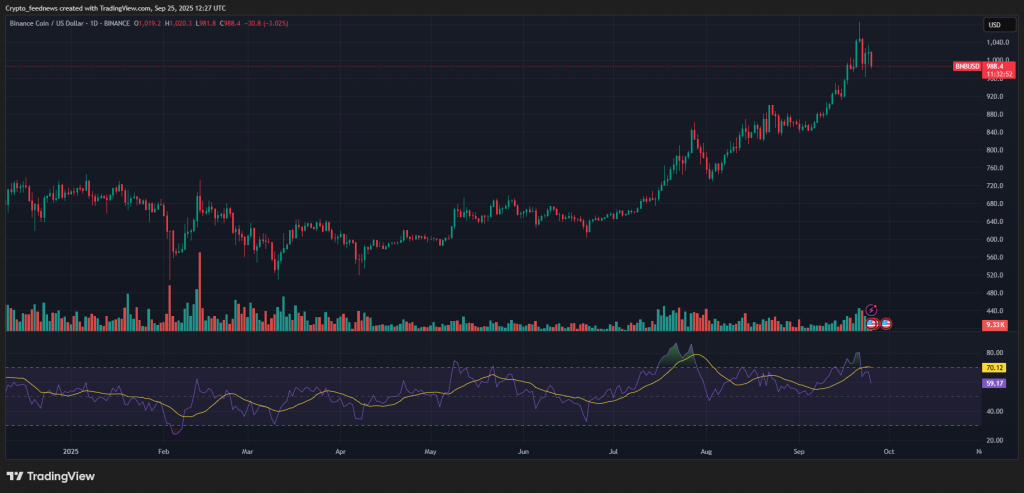Click the TradingView logo at bottom left
Image resolution: width=1024 pixels, height=493 pixels.
51,476
